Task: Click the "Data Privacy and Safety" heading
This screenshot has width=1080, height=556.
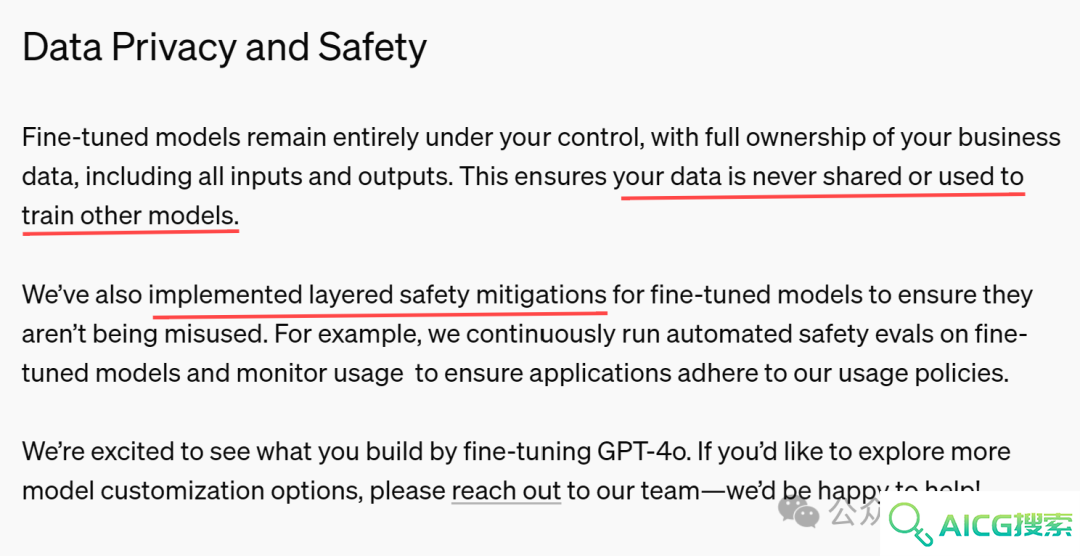Action: [225, 48]
